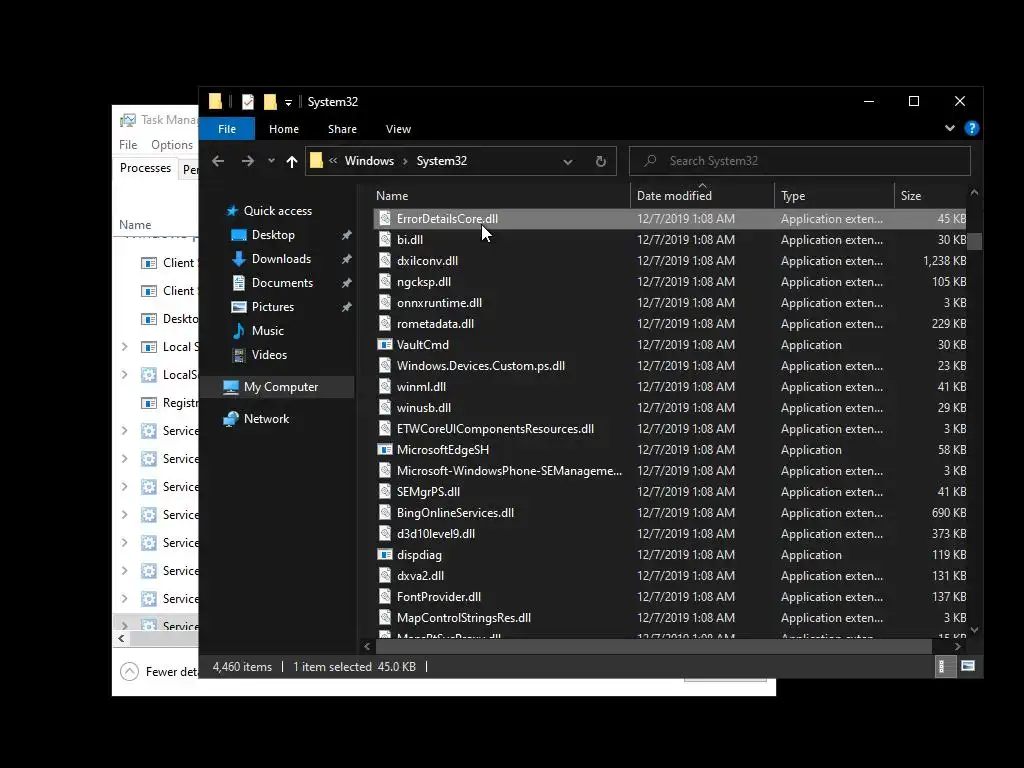Image resolution: width=1024 pixels, height=768 pixels.
Task: Sort by the Type column header
Action: pyautogui.click(x=834, y=195)
